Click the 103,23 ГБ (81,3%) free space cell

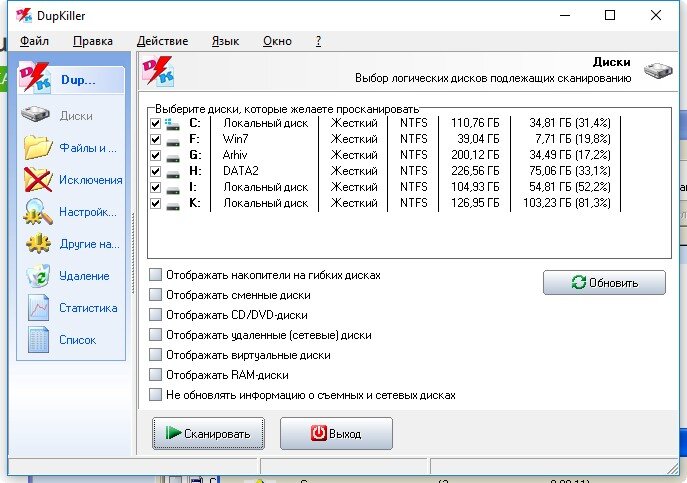pyautogui.click(x=567, y=203)
